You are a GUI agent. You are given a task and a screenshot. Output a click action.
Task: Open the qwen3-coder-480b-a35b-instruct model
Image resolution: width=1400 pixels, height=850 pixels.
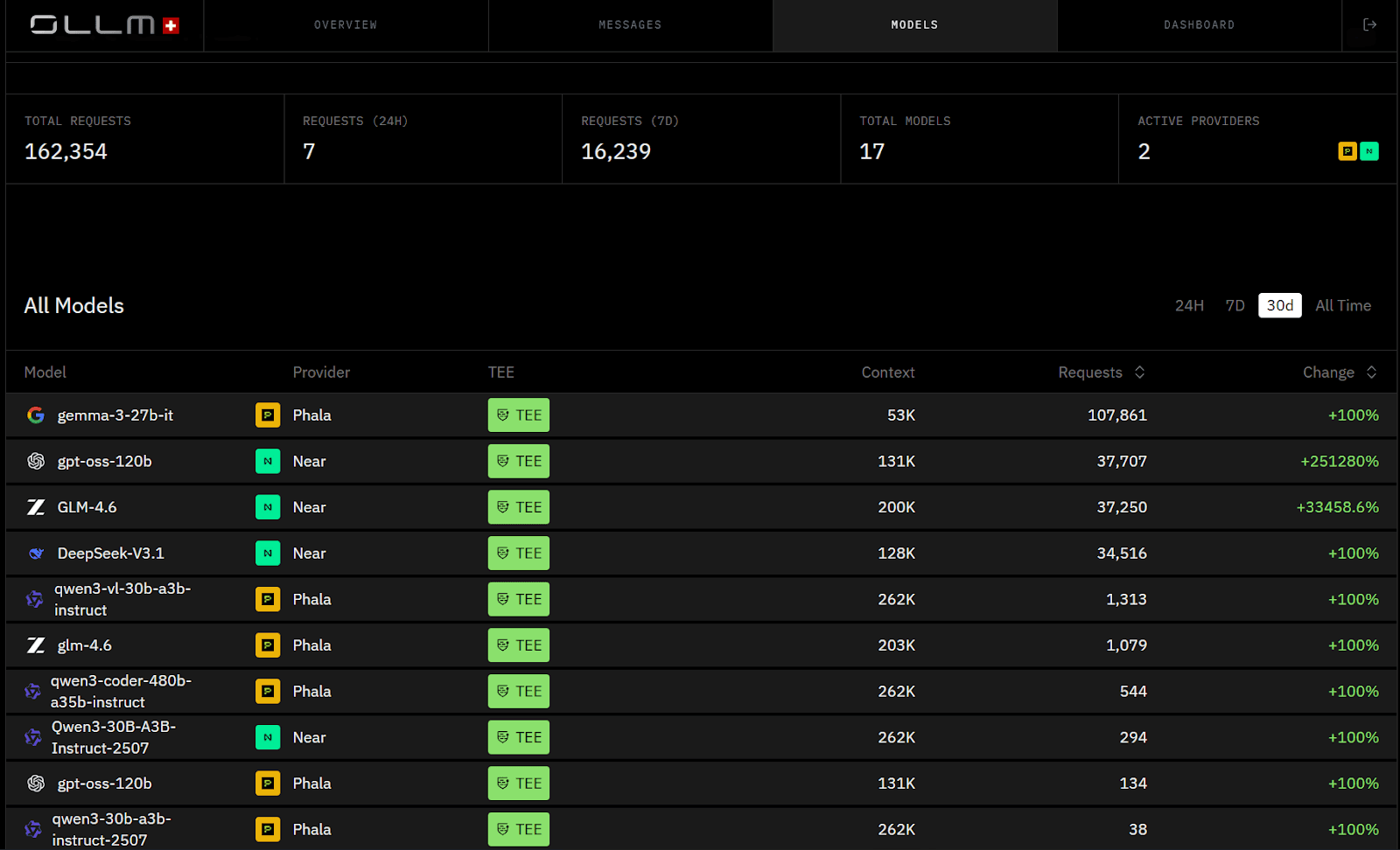pyautogui.click(x=121, y=692)
